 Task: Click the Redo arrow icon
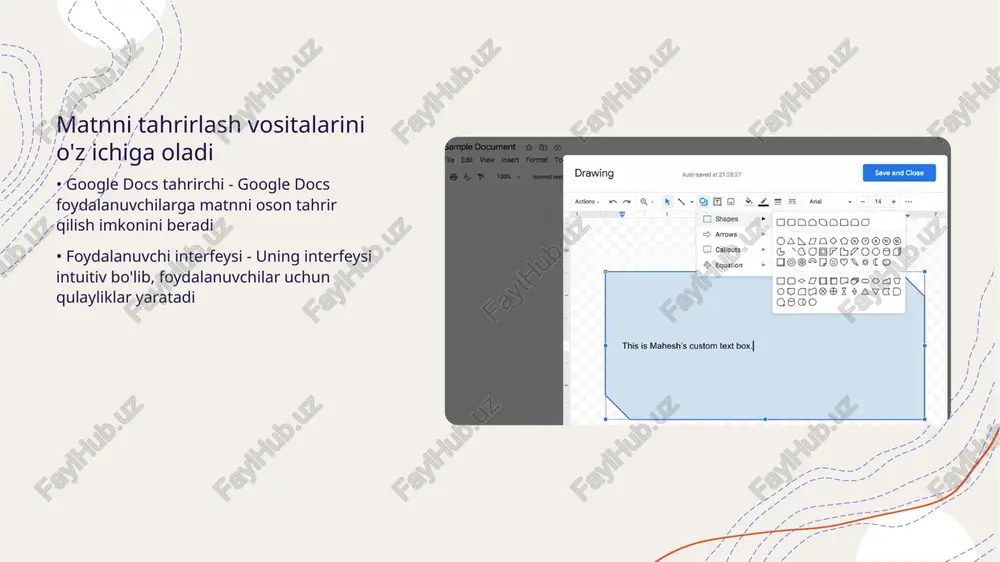click(x=627, y=202)
